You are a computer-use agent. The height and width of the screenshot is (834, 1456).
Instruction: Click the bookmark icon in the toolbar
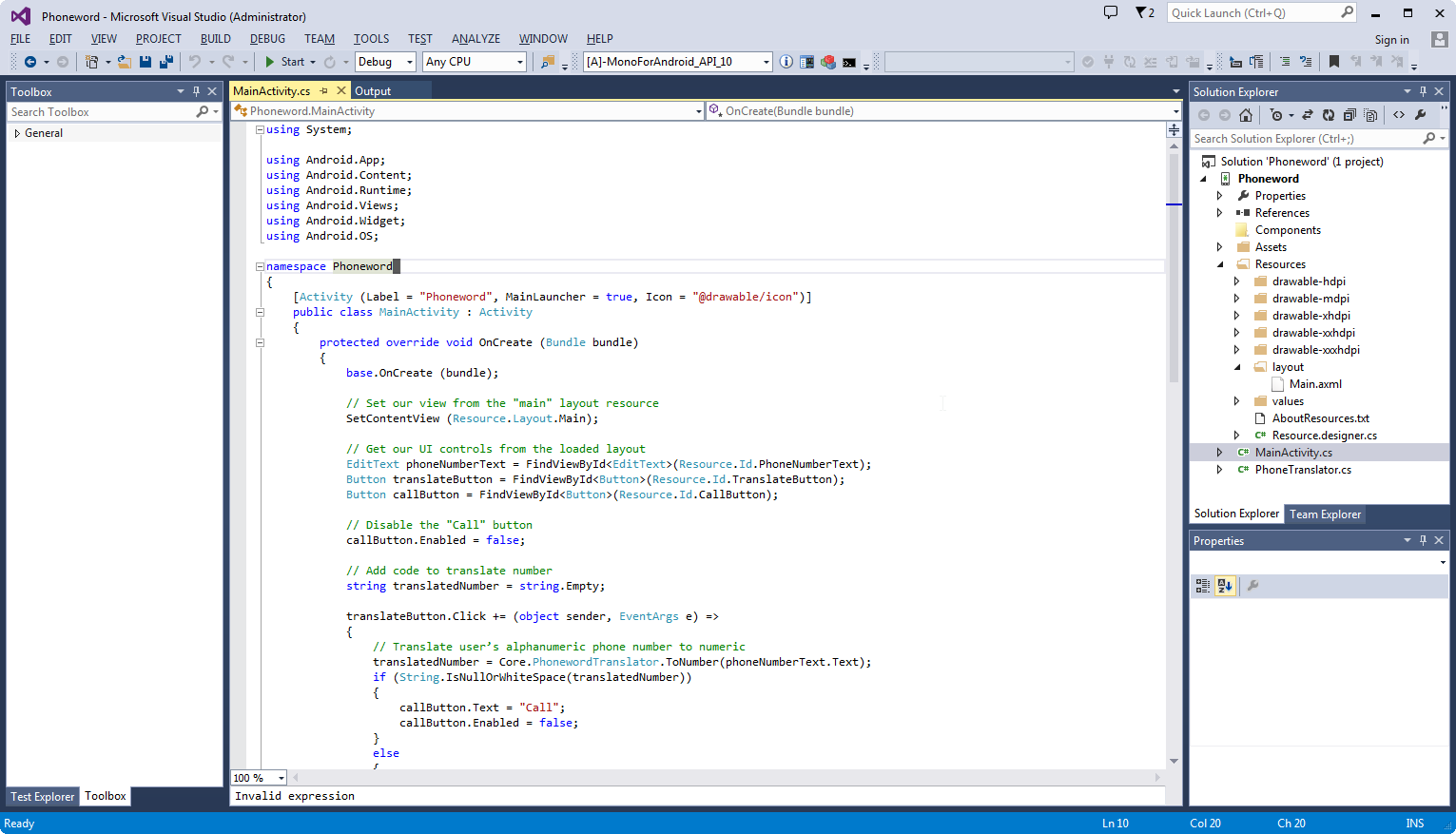1334,62
